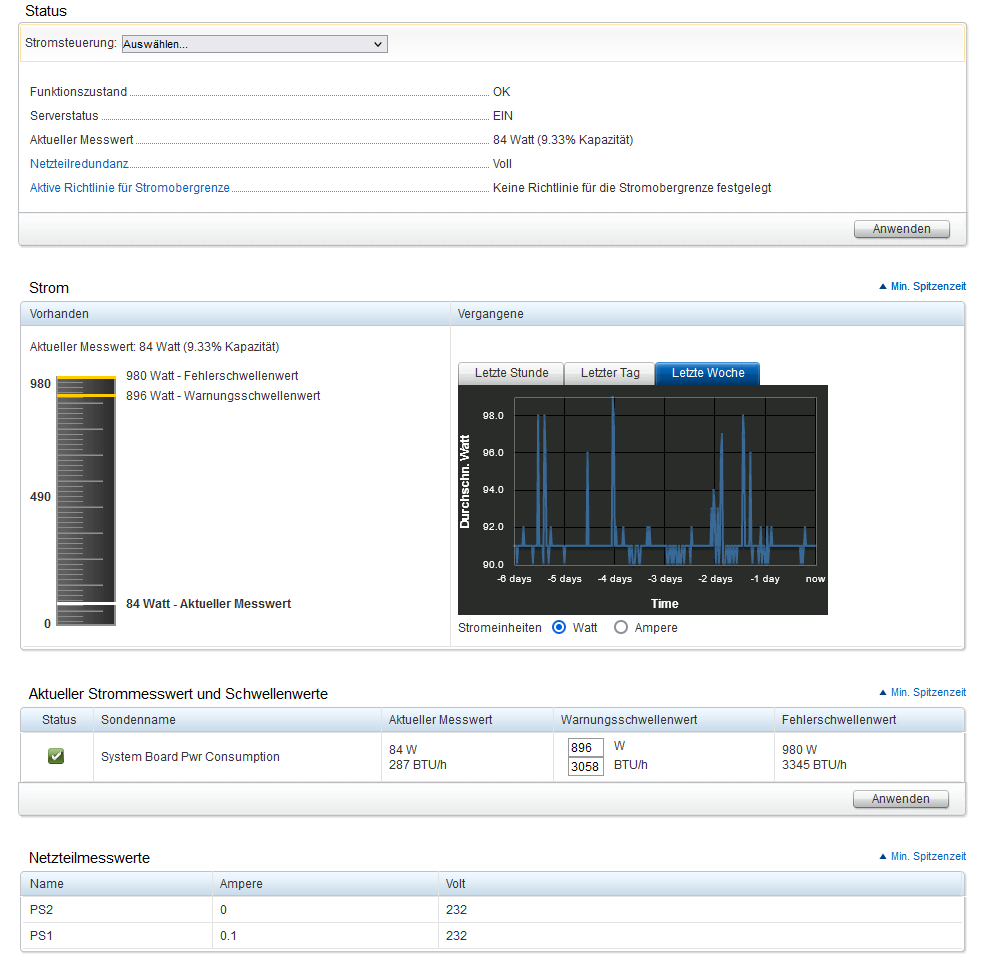Screen dimensions: 990x966
Task: Switch to Letzte Stunde tab
Action: [511, 373]
